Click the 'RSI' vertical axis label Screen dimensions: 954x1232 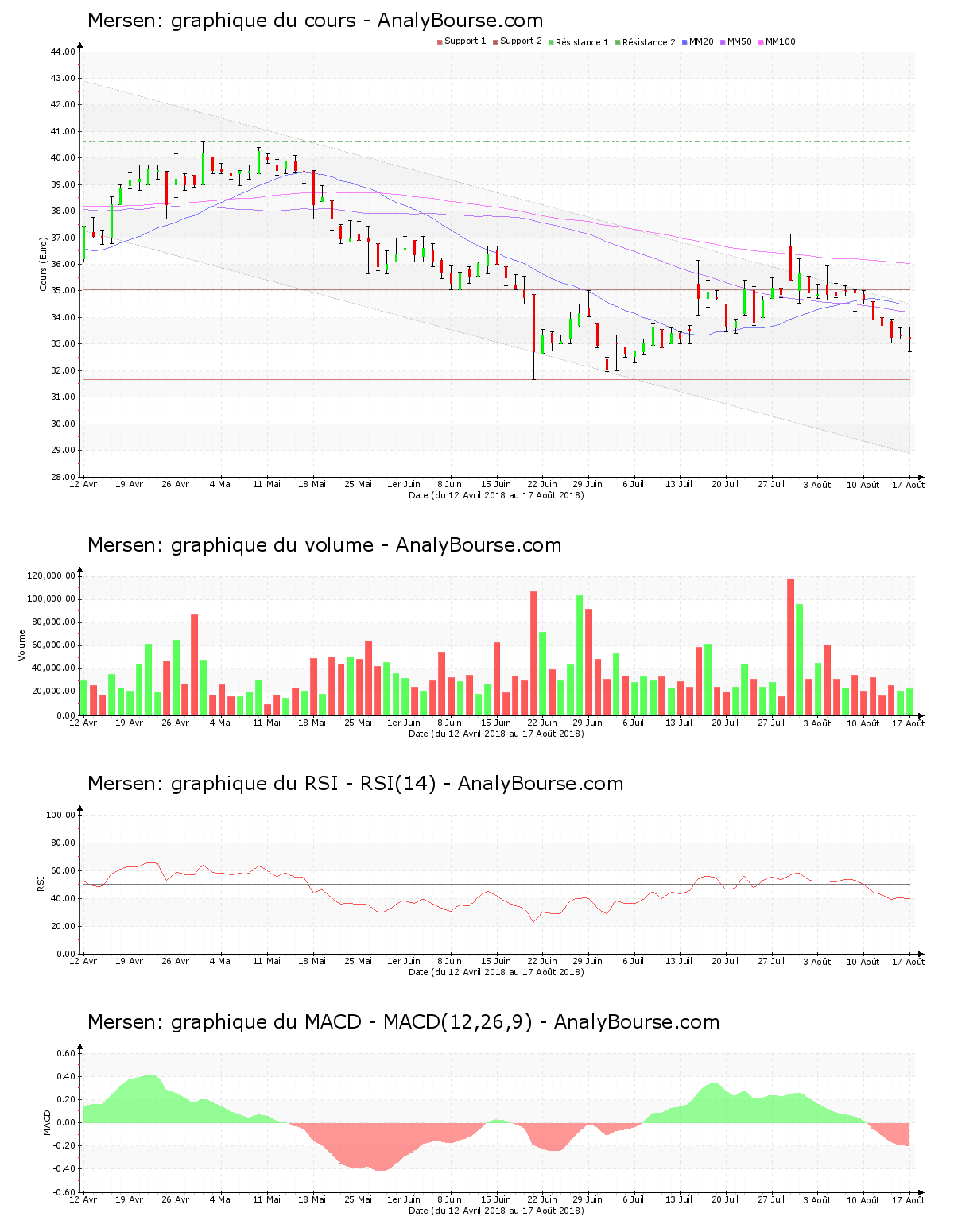pos(41,883)
